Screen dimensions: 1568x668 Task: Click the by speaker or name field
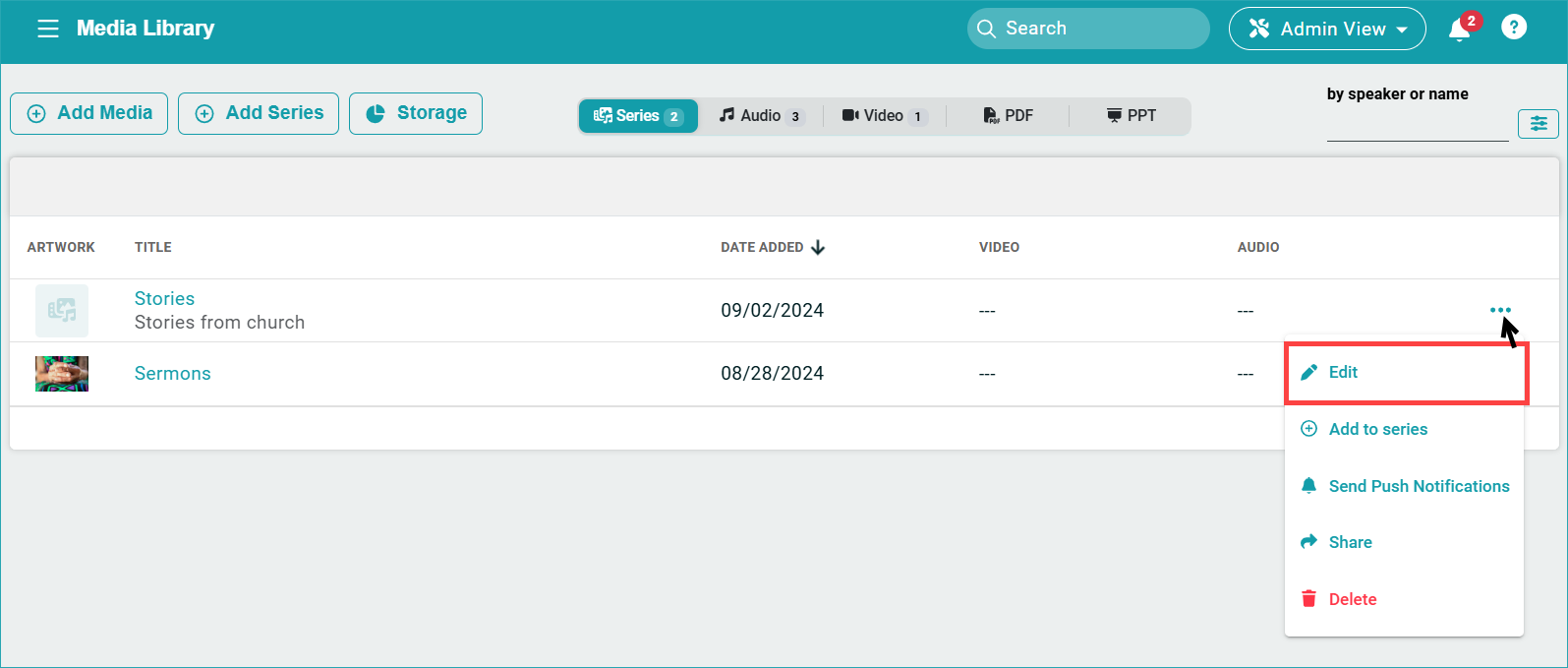1417,126
